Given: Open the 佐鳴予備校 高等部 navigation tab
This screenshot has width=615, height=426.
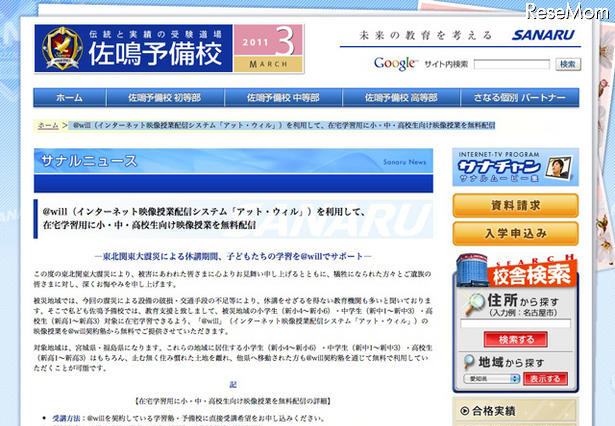Looking at the screenshot, I should (401, 98).
